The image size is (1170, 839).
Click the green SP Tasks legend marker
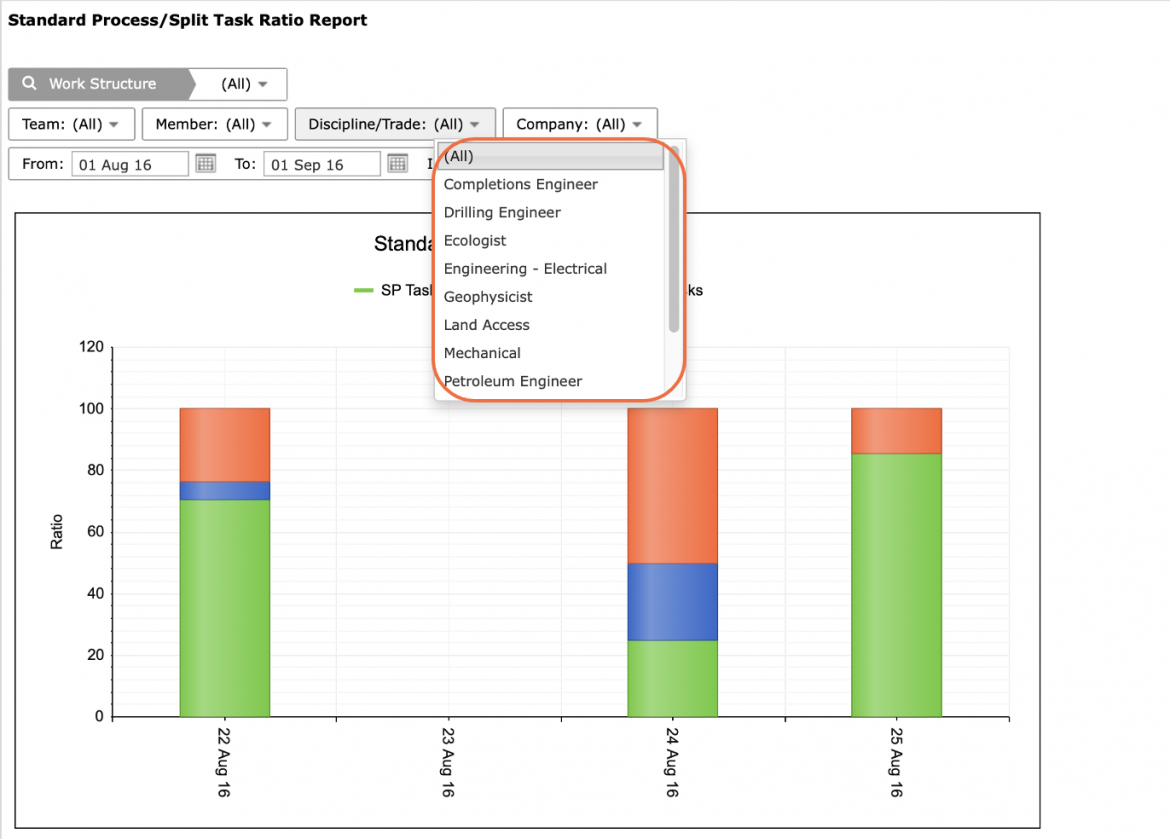click(363, 290)
